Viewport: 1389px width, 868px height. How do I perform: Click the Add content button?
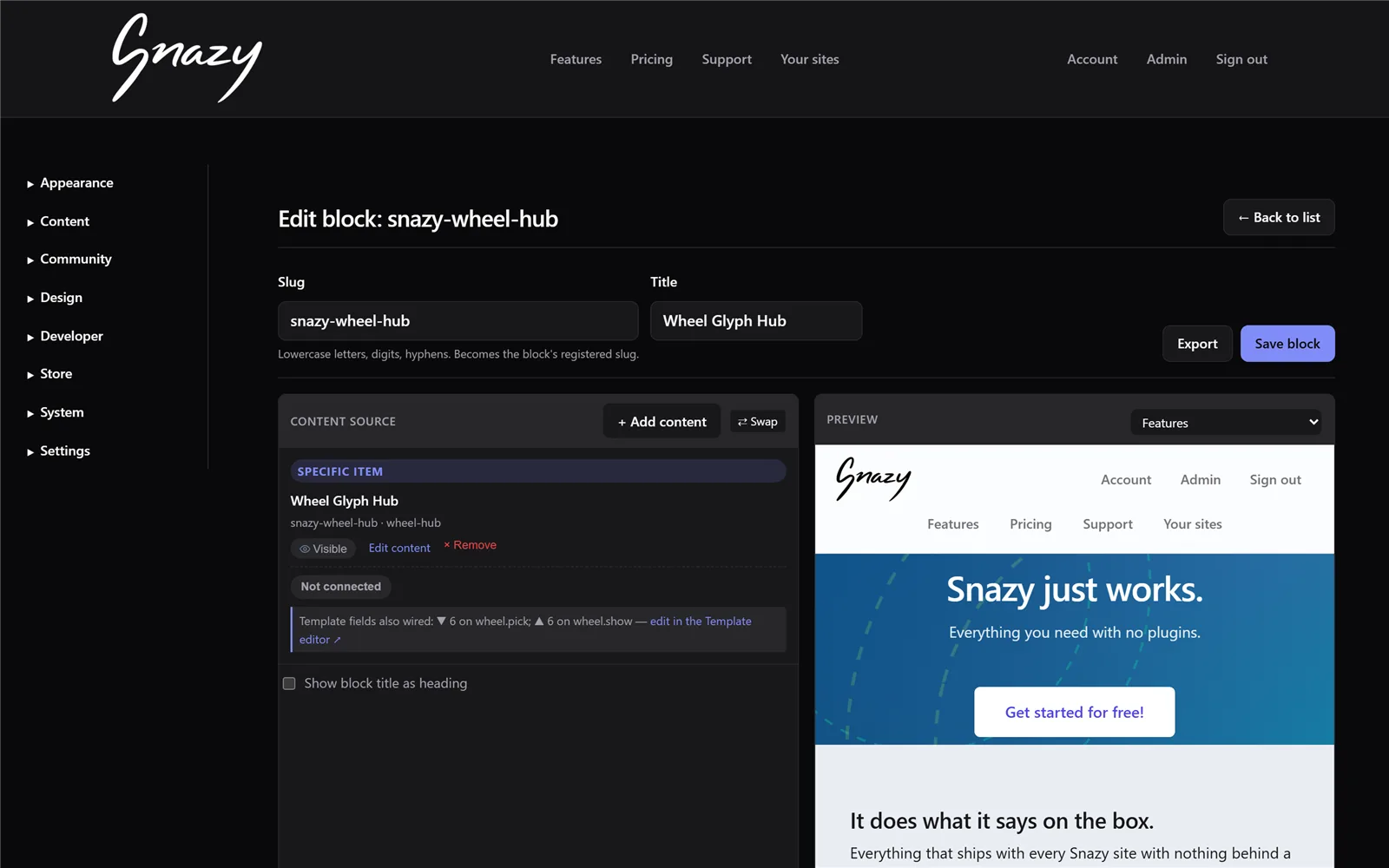(662, 422)
